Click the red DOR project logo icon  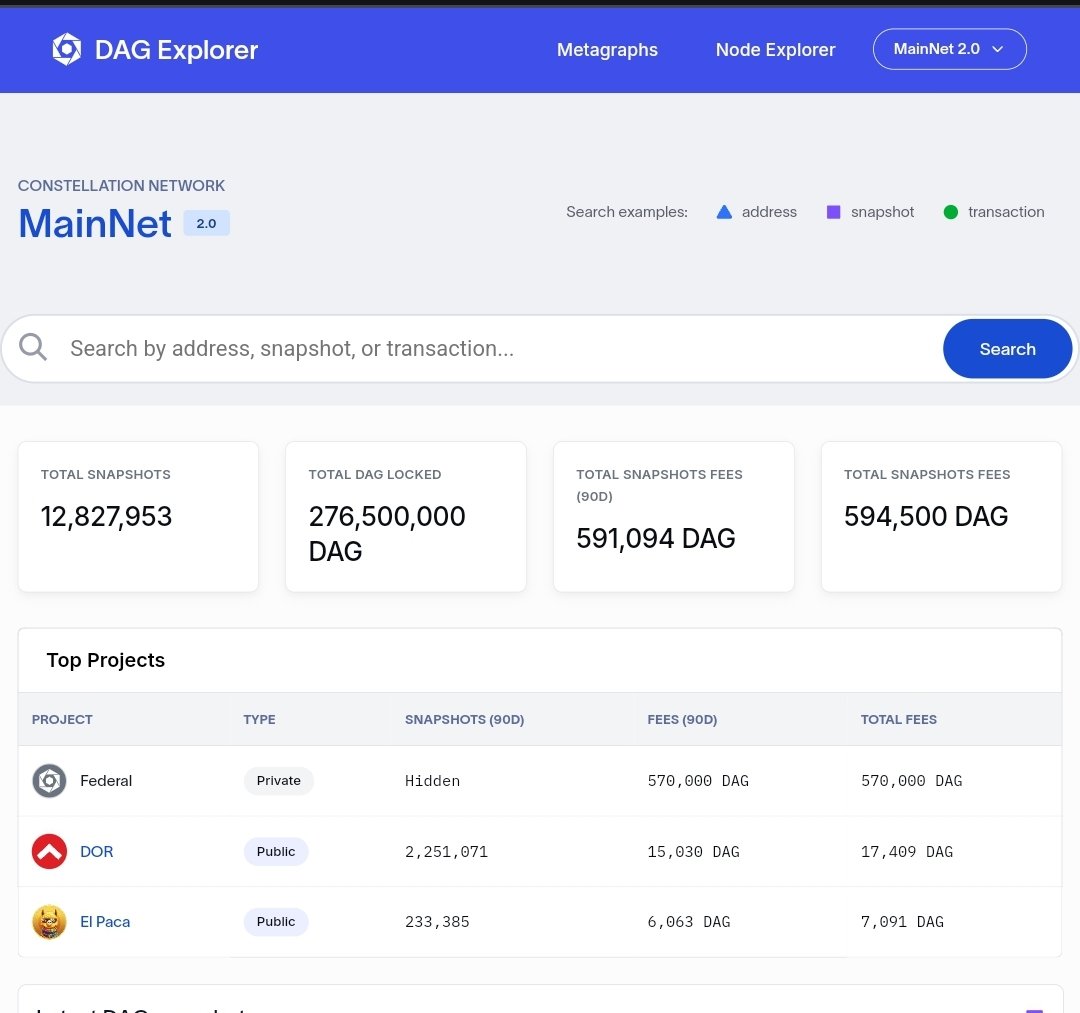[50, 851]
